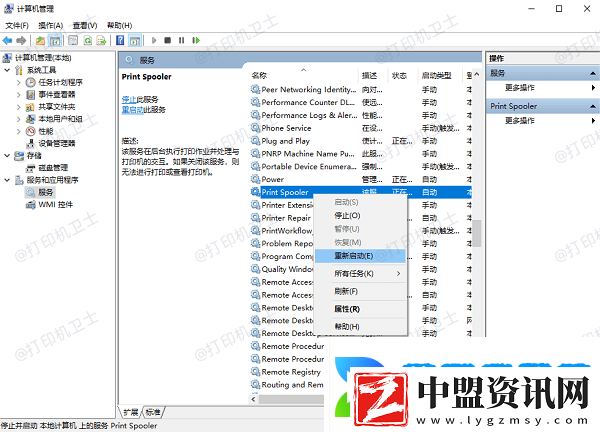Select the Remote Registry service row
The width and height of the screenshot is (600, 432).
287,372
